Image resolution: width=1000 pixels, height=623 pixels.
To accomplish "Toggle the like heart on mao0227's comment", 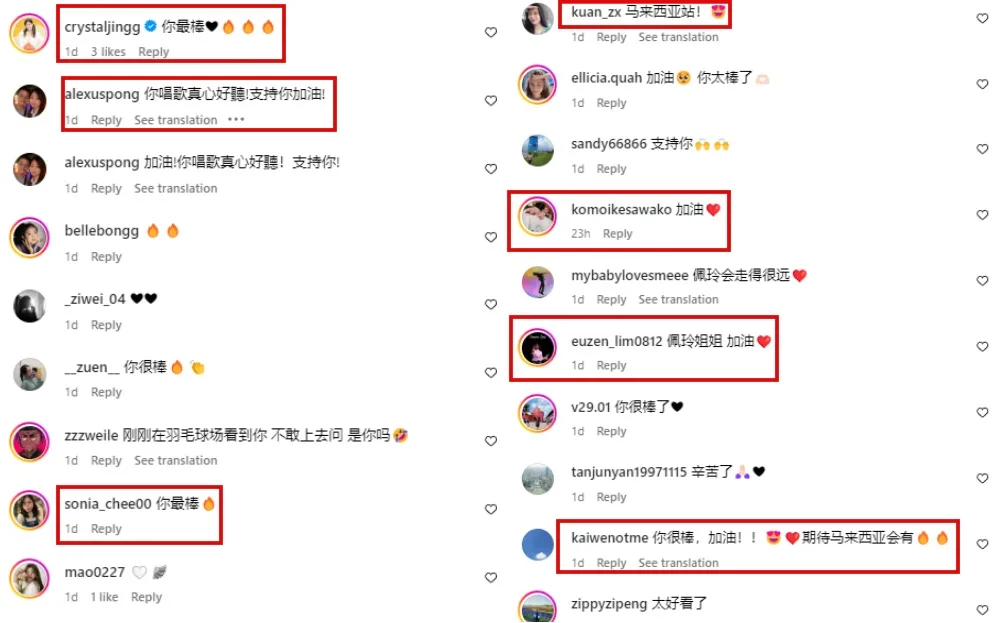I will (490, 578).
